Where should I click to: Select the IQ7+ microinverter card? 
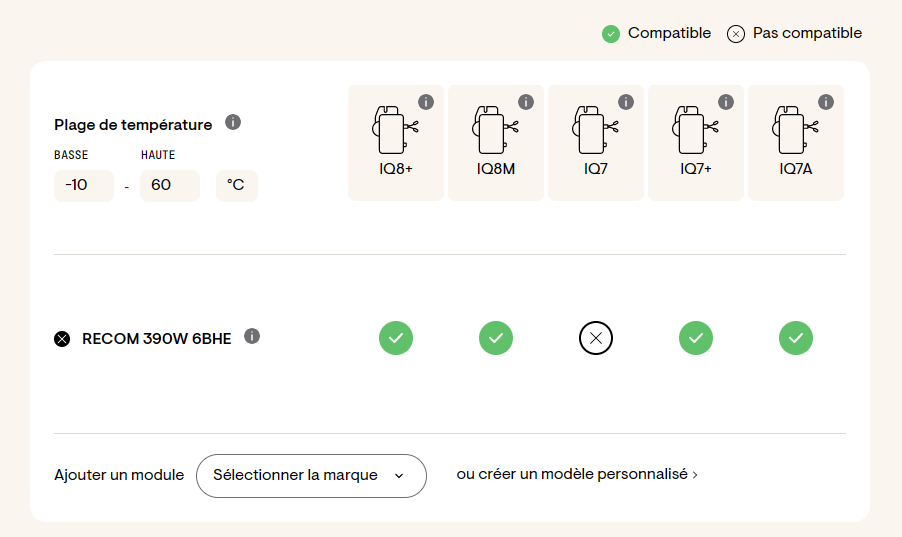696,143
